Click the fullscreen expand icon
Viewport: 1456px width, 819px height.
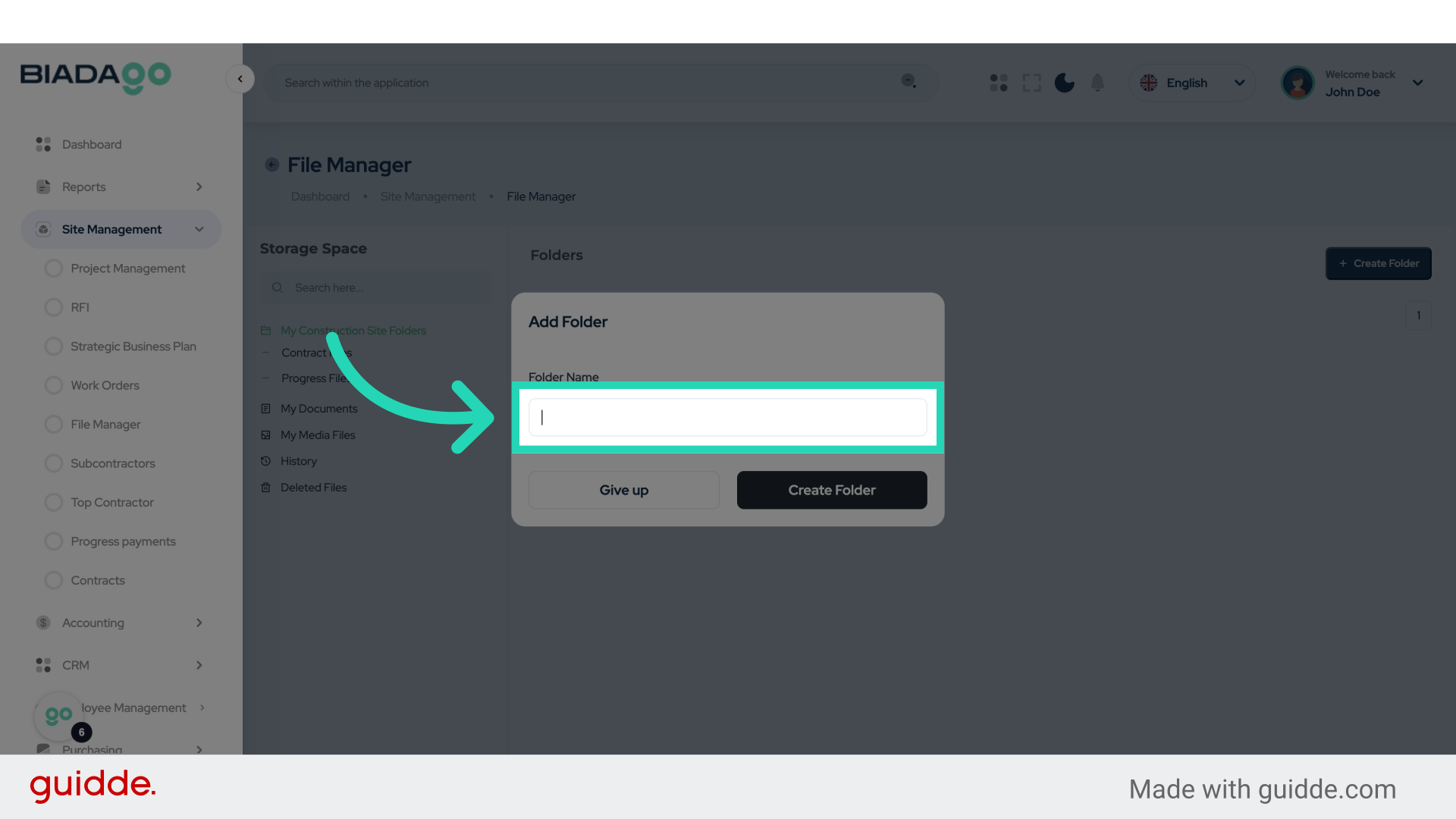1031,83
